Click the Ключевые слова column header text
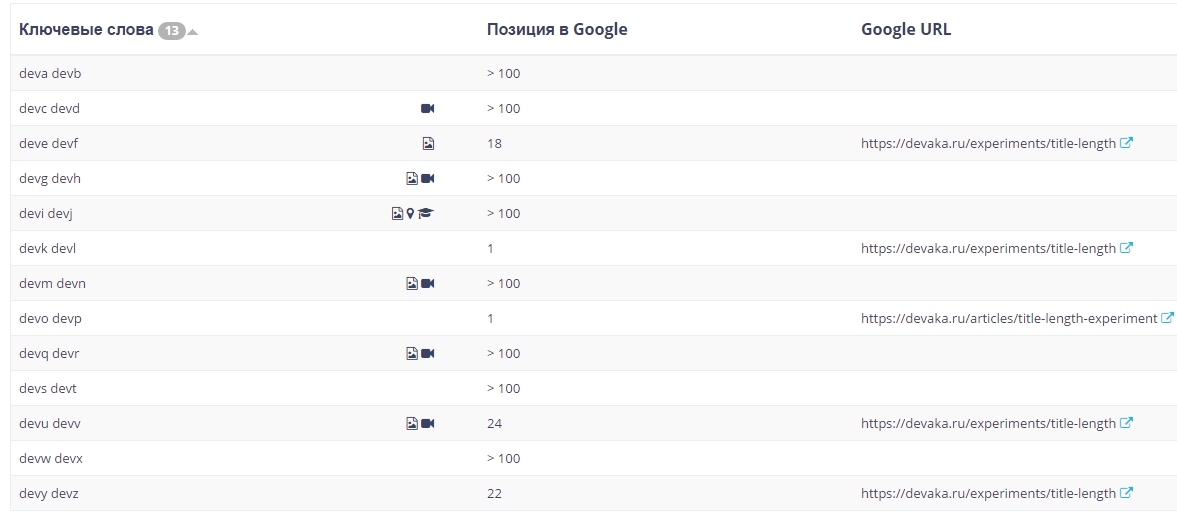 pos(86,30)
